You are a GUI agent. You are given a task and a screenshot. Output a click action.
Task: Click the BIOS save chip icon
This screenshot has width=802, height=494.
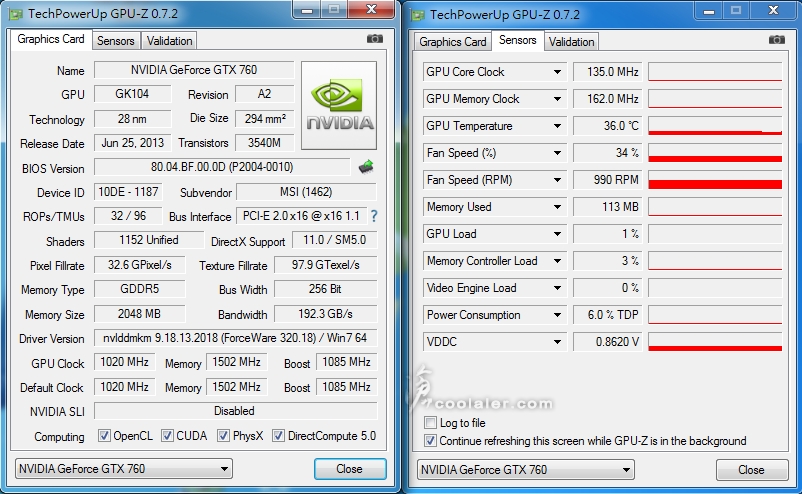click(x=366, y=167)
